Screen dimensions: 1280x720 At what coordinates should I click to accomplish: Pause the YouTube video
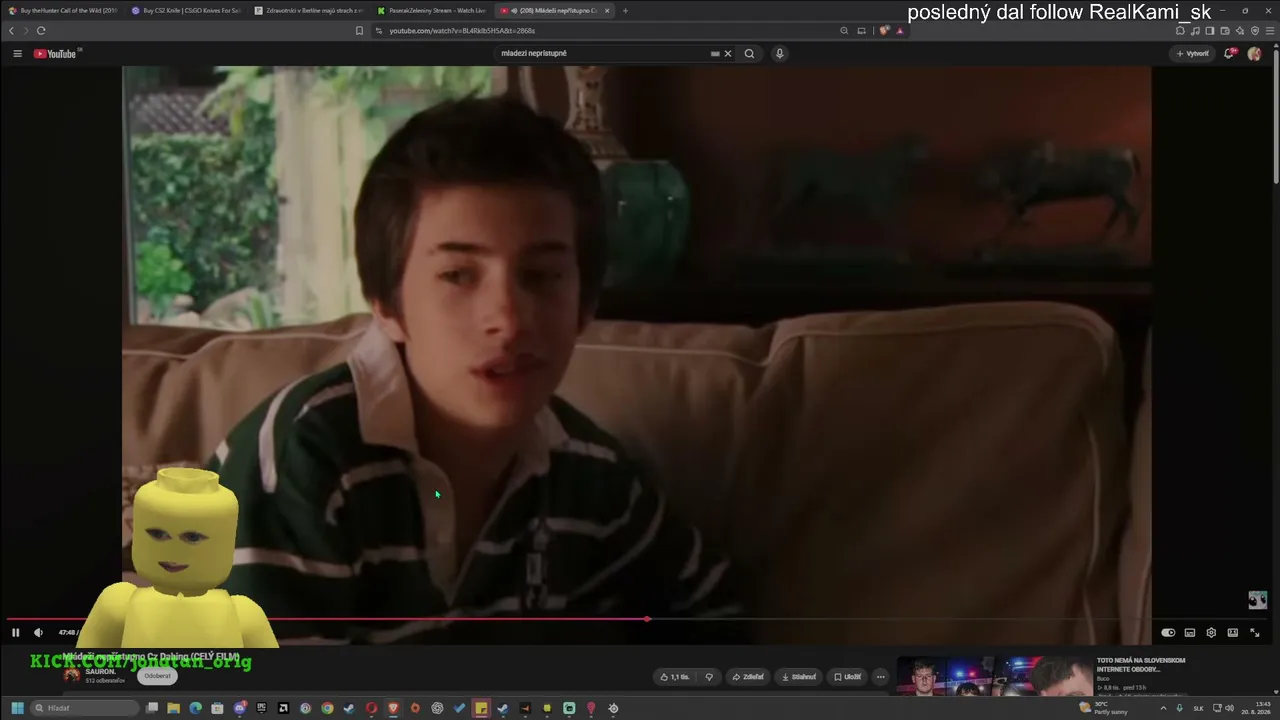click(15, 632)
